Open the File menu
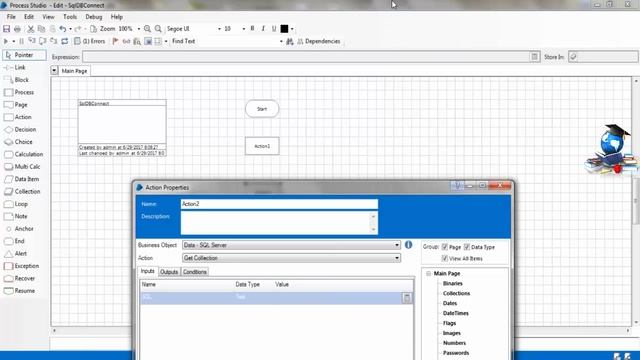The width and height of the screenshot is (640, 360). pos(11,17)
